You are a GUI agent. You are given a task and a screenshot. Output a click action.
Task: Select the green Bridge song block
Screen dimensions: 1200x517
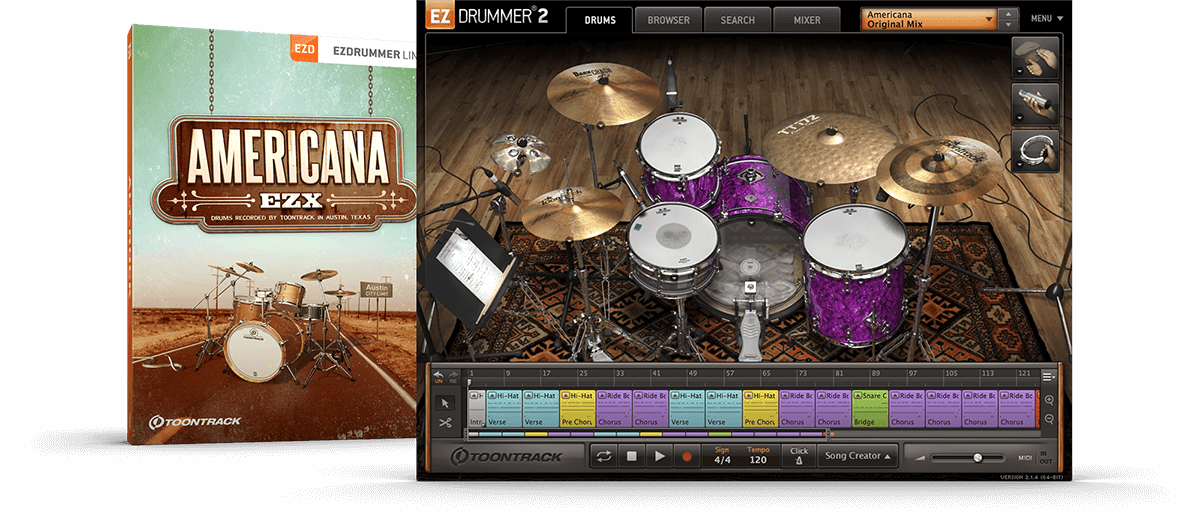tap(870, 409)
